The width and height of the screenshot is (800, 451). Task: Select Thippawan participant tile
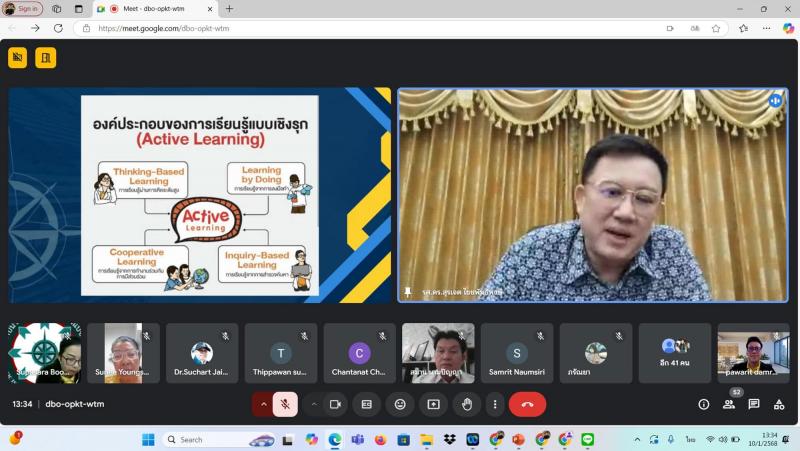tap(281, 353)
